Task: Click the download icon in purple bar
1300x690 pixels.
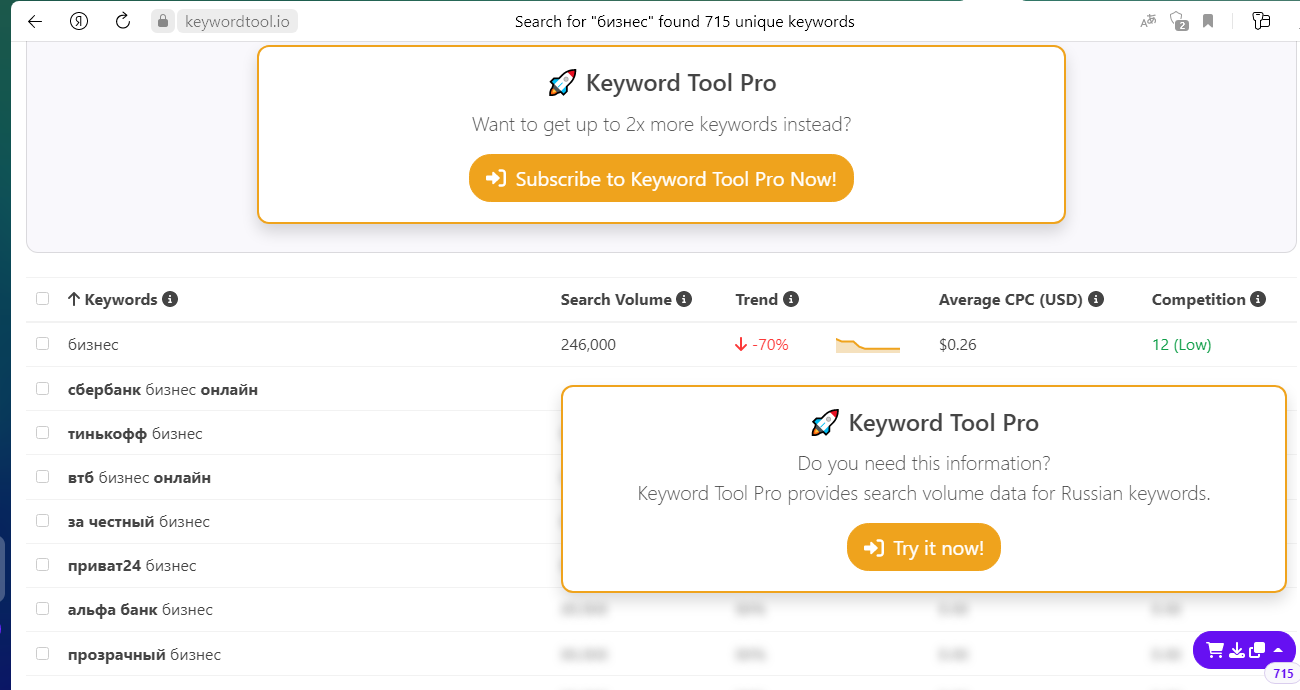Action: click(x=1237, y=650)
